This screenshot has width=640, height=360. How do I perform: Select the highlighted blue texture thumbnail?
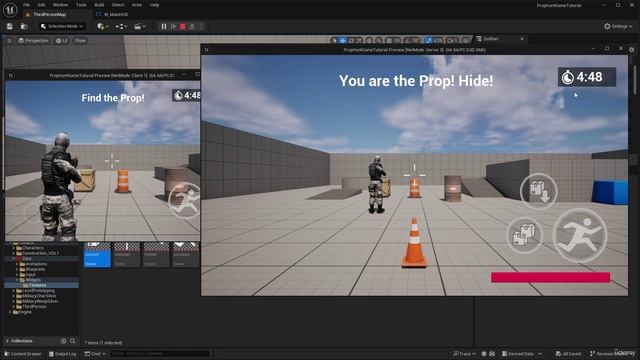(x=97, y=255)
